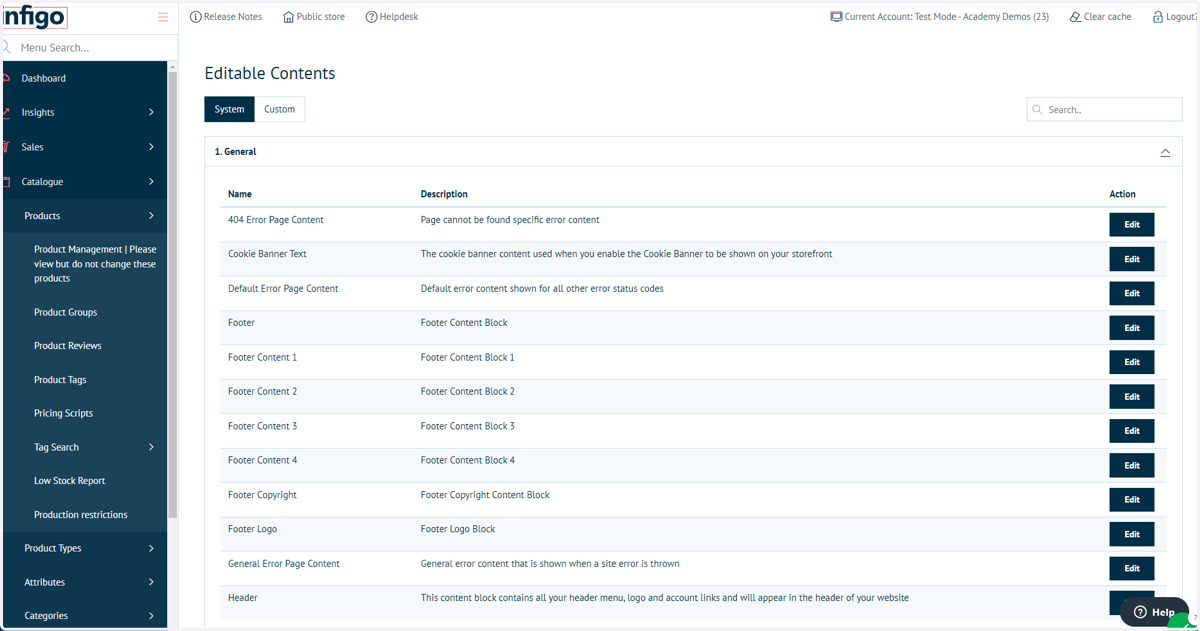Viewport: 1200px width, 631px height.
Task: Click the Editable Contents Search field
Action: coord(1104,110)
